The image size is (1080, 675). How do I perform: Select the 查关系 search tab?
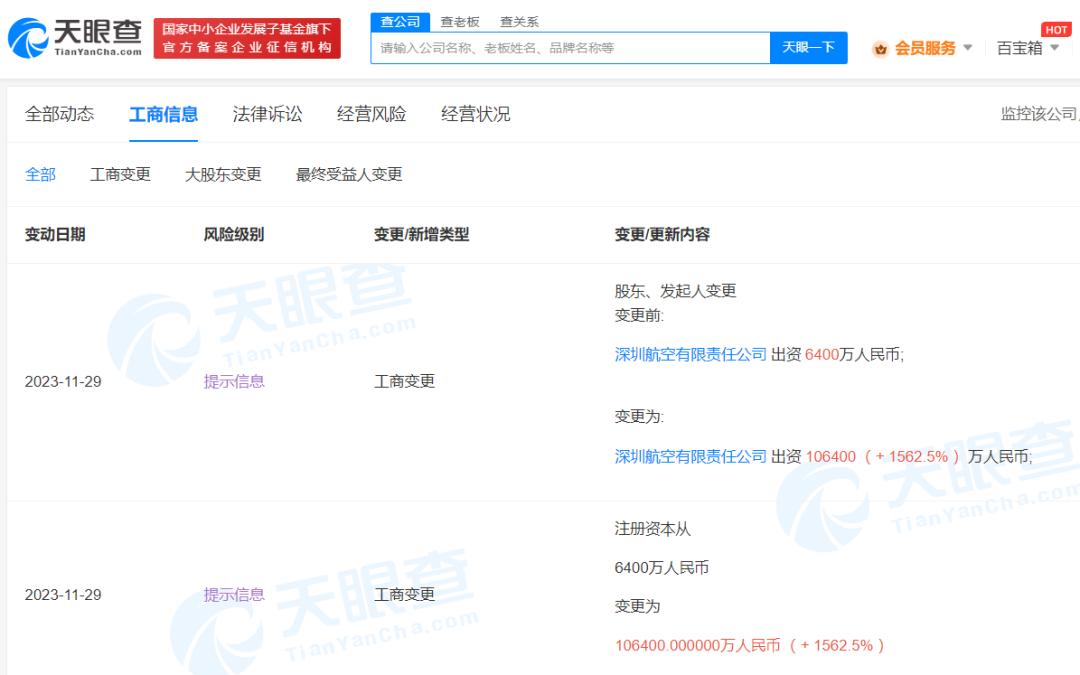(519, 22)
